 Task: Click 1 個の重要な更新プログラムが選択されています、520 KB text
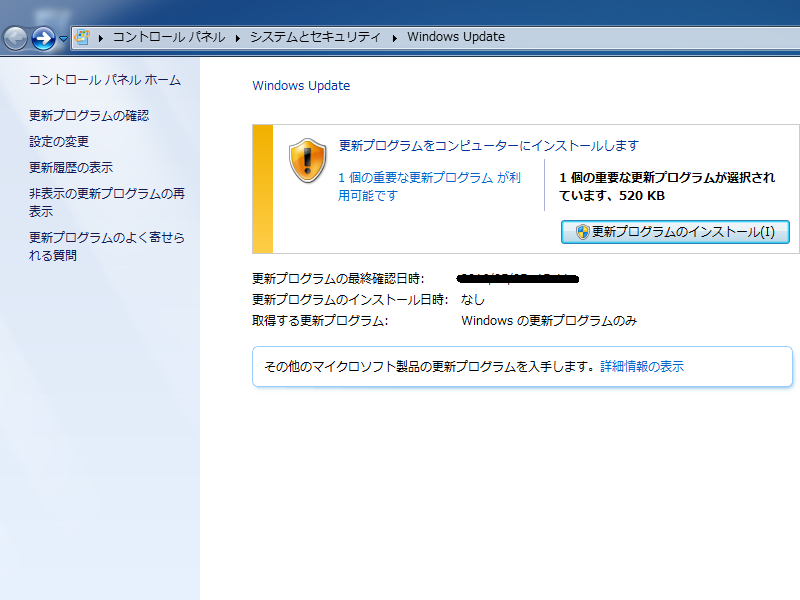[667, 186]
